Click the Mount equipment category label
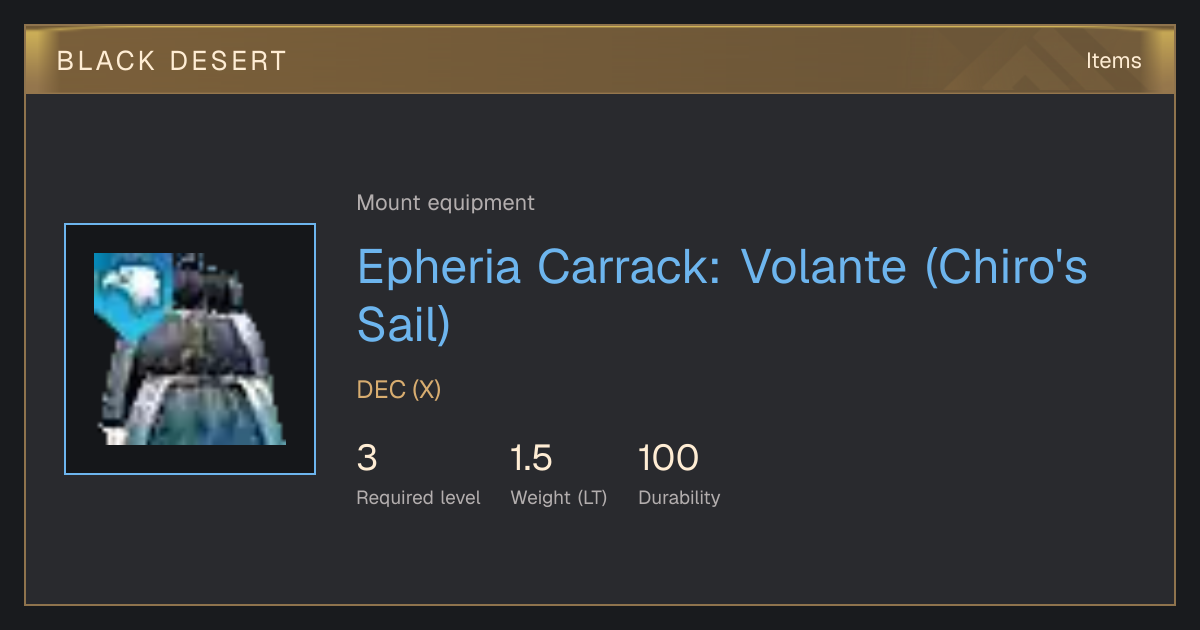 pyautogui.click(x=445, y=203)
